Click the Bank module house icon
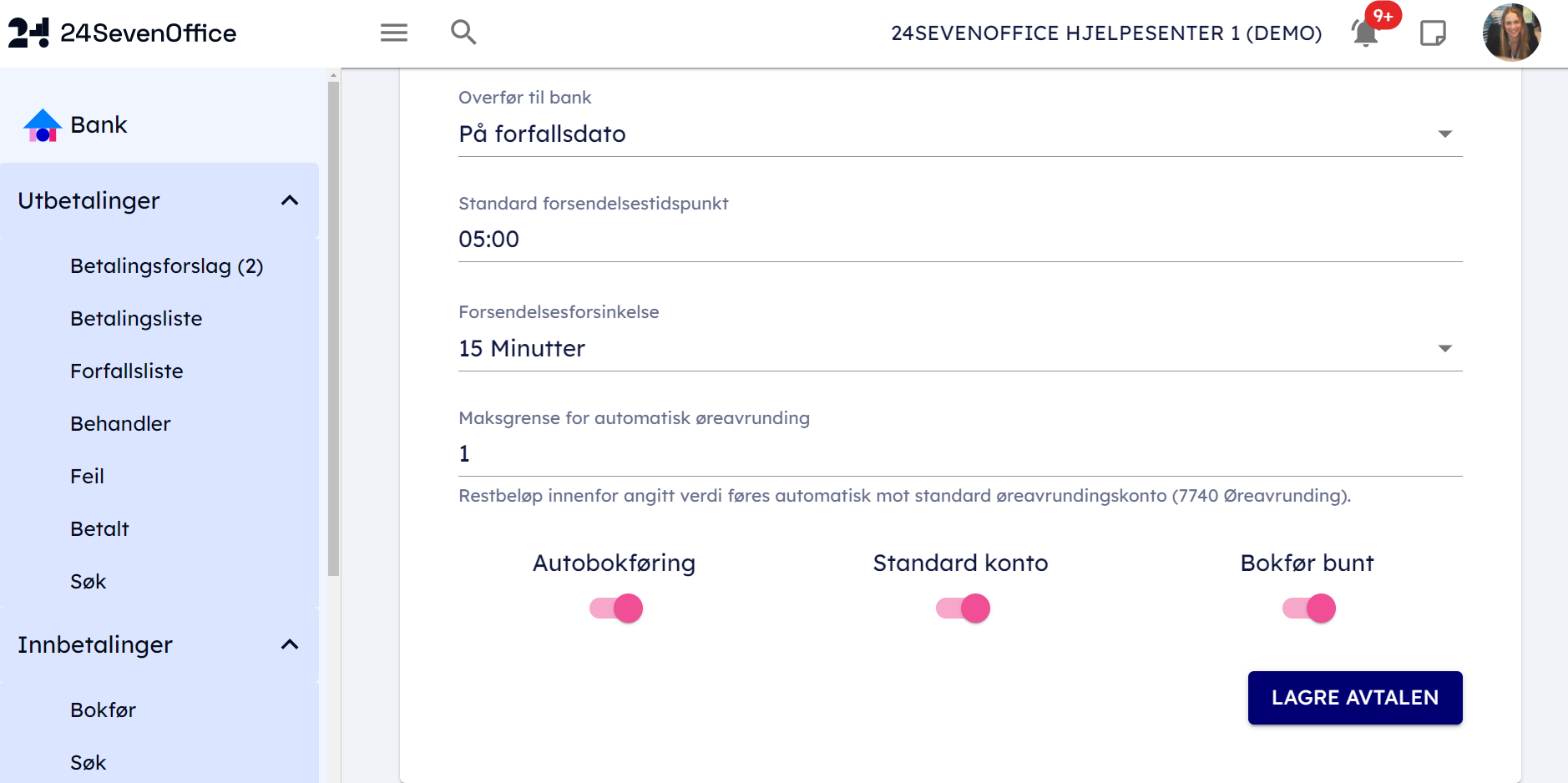The width and height of the screenshot is (1568, 783). click(43, 125)
